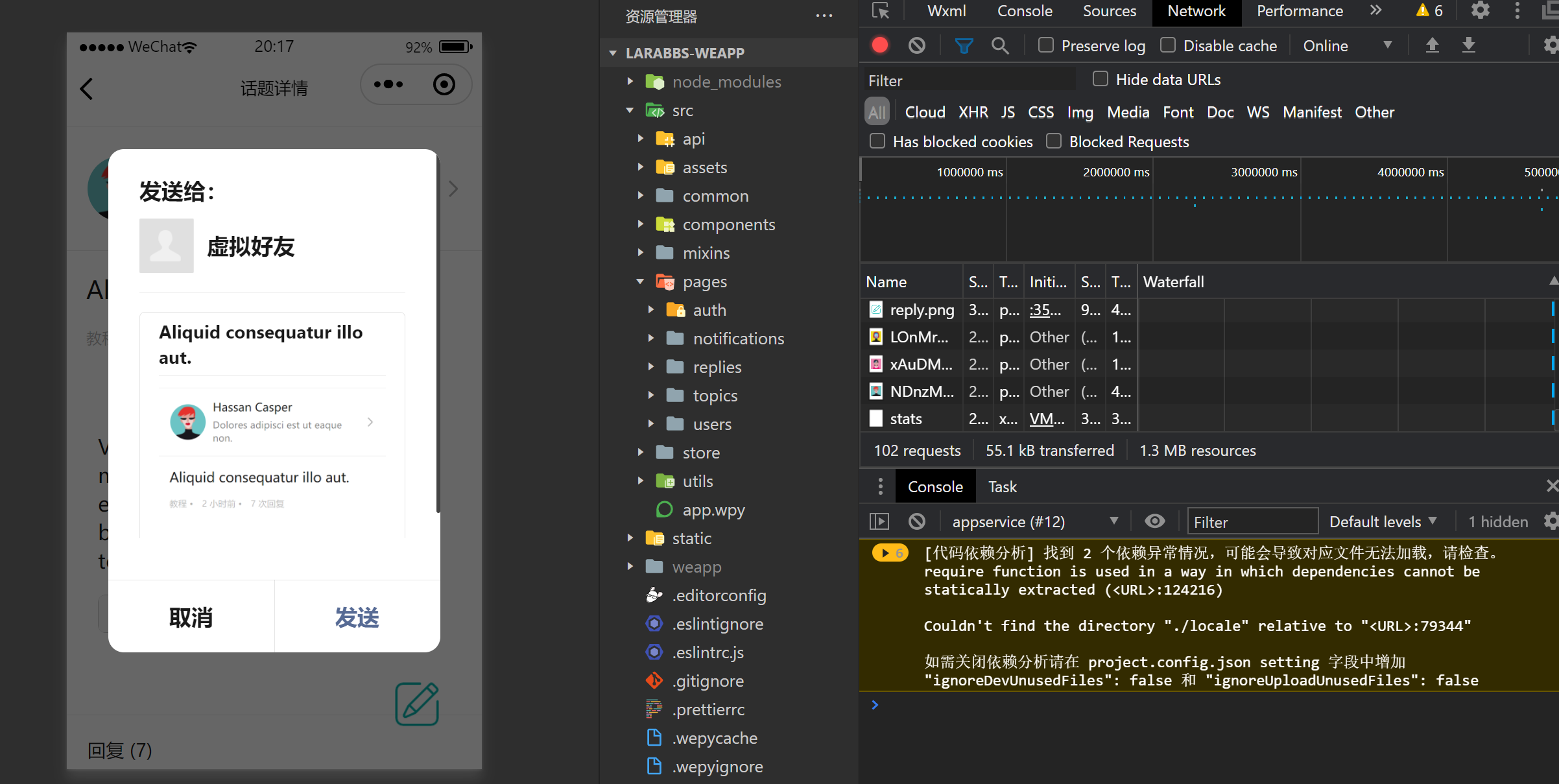Toggle the network filter funnel icon
The height and width of the screenshot is (784, 1559).
[x=964, y=45]
